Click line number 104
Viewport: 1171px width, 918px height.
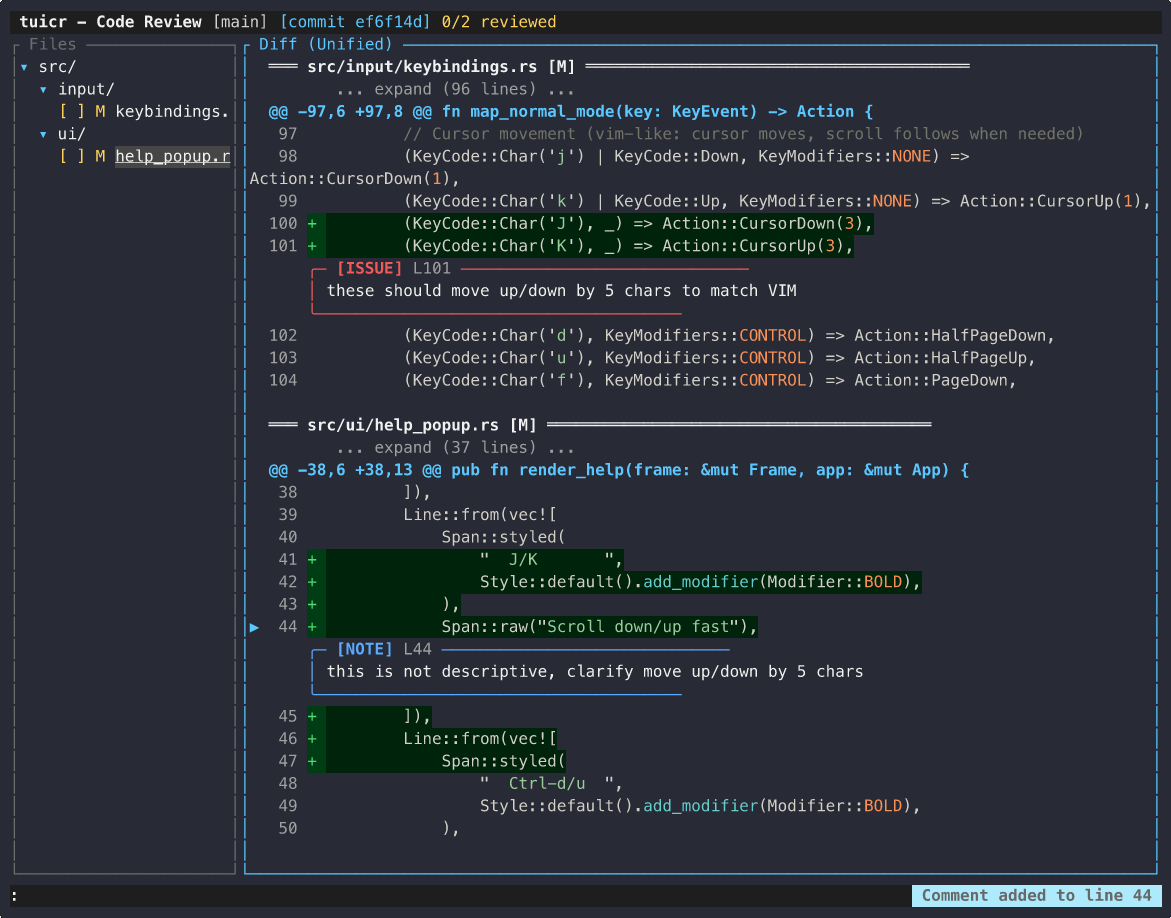pyautogui.click(x=283, y=380)
